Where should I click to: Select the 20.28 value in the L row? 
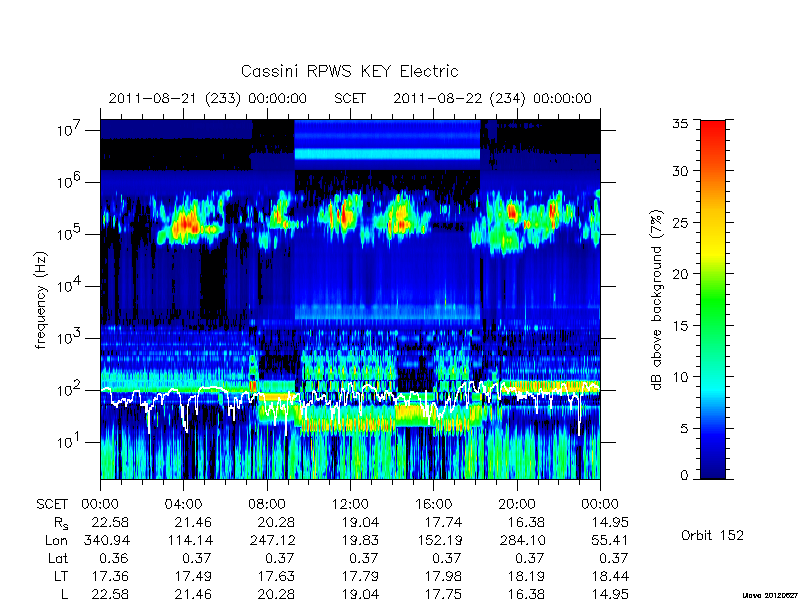tap(276, 594)
